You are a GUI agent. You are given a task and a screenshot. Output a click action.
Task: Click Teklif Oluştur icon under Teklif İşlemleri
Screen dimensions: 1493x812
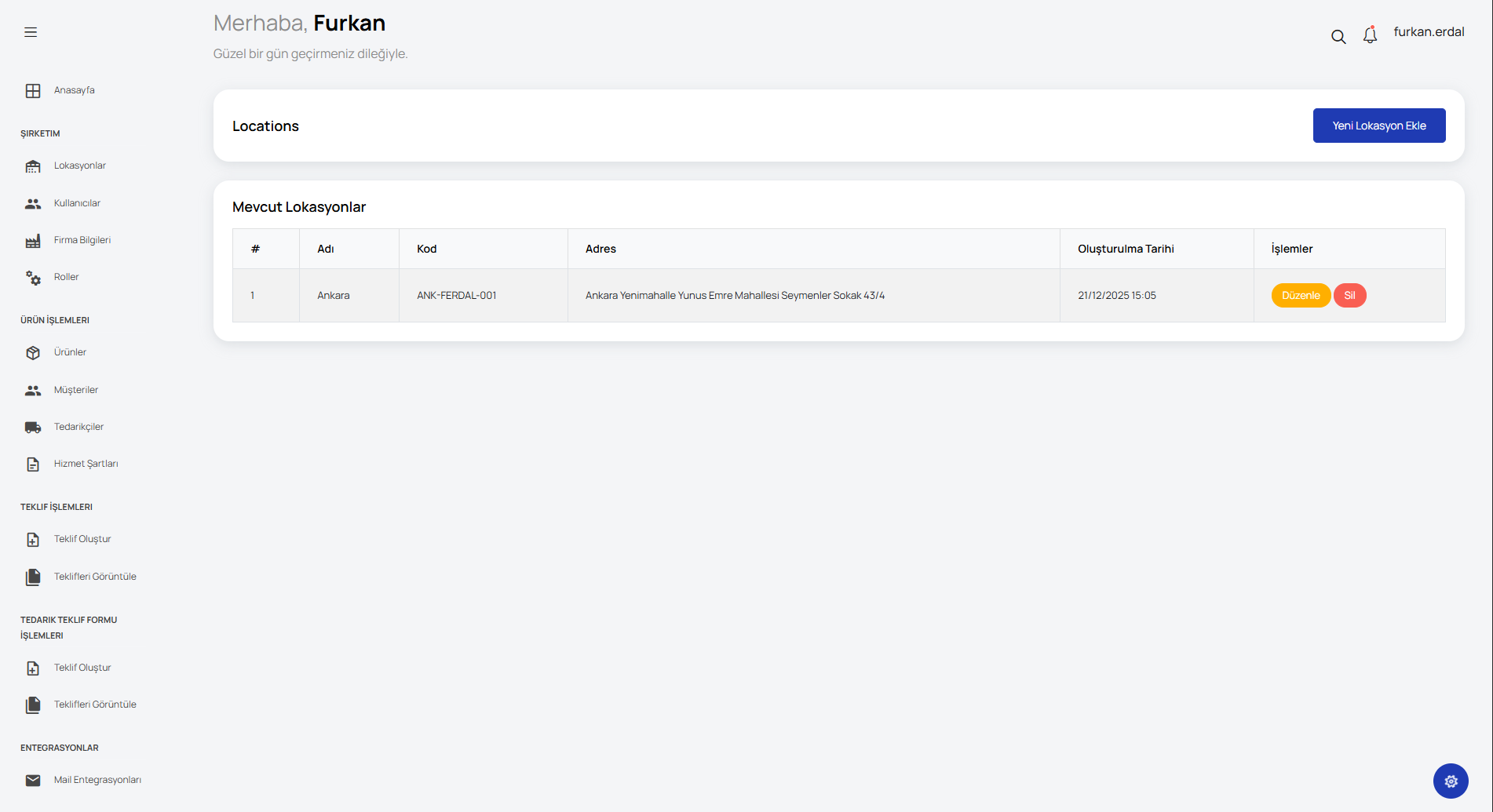pyautogui.click(x=33, y=540)
